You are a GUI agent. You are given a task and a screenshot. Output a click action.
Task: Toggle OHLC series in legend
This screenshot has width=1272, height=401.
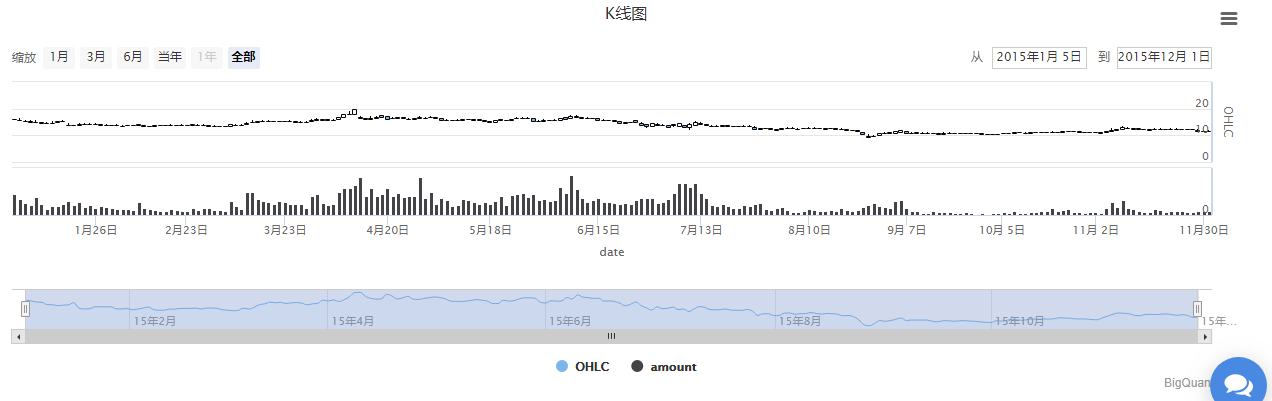[592, 367]
